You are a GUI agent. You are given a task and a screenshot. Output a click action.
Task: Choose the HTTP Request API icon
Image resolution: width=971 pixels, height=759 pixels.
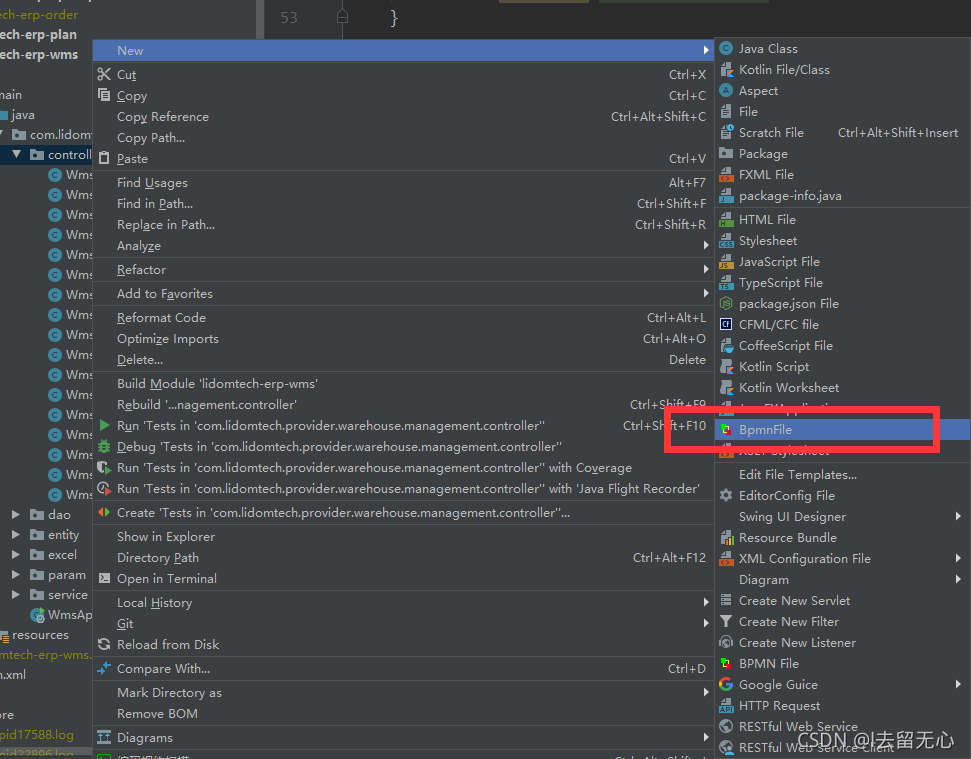click(726, 706)
